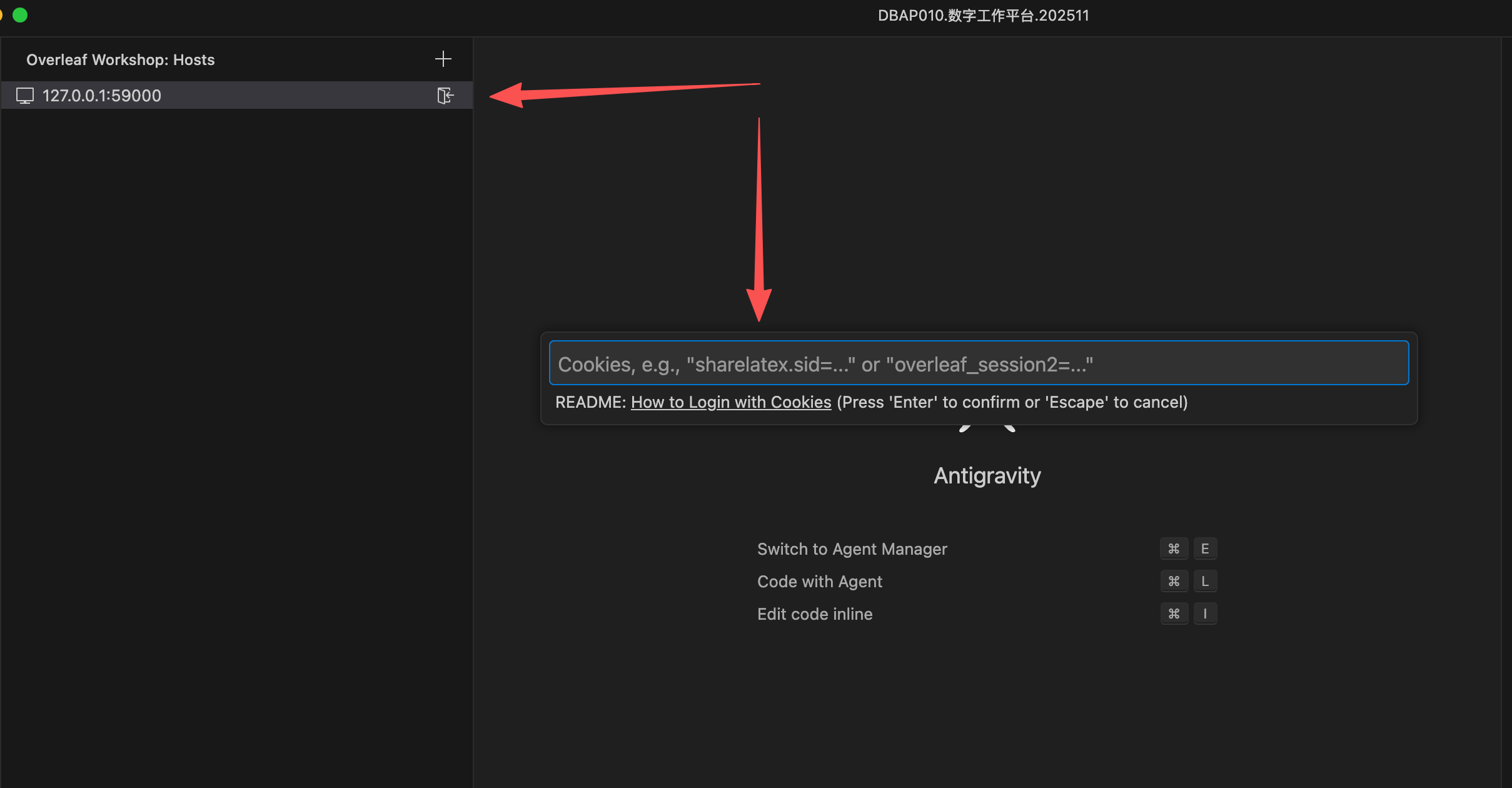The height and width of the screenshot is (788, 1512).
Task: Click the green maximize window button
Action: [x=20, y=15]
